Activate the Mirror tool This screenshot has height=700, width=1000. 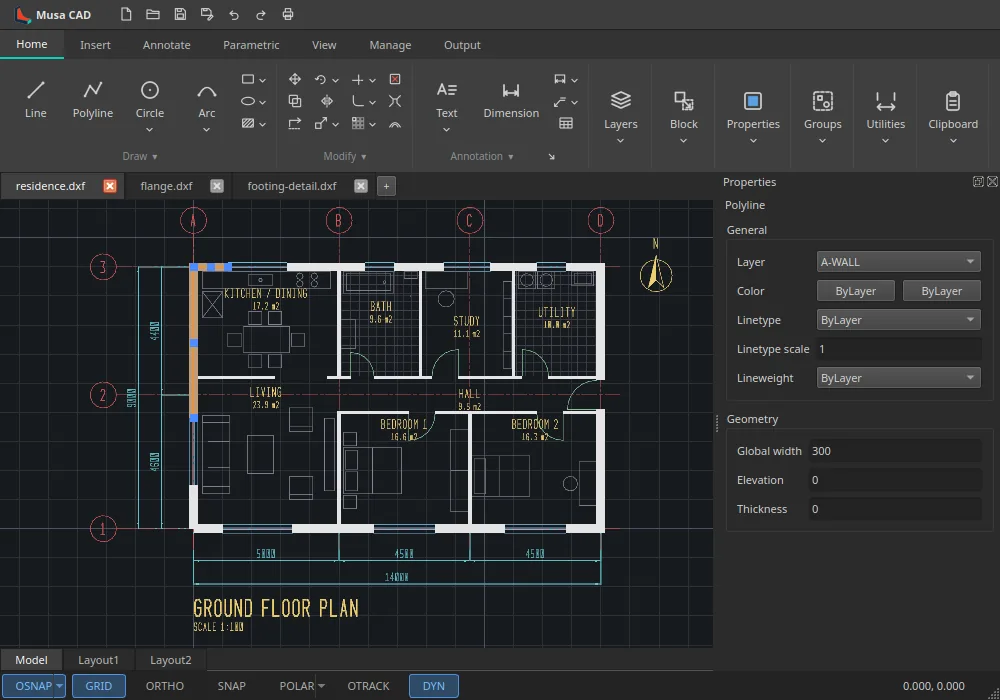[327, 101]
